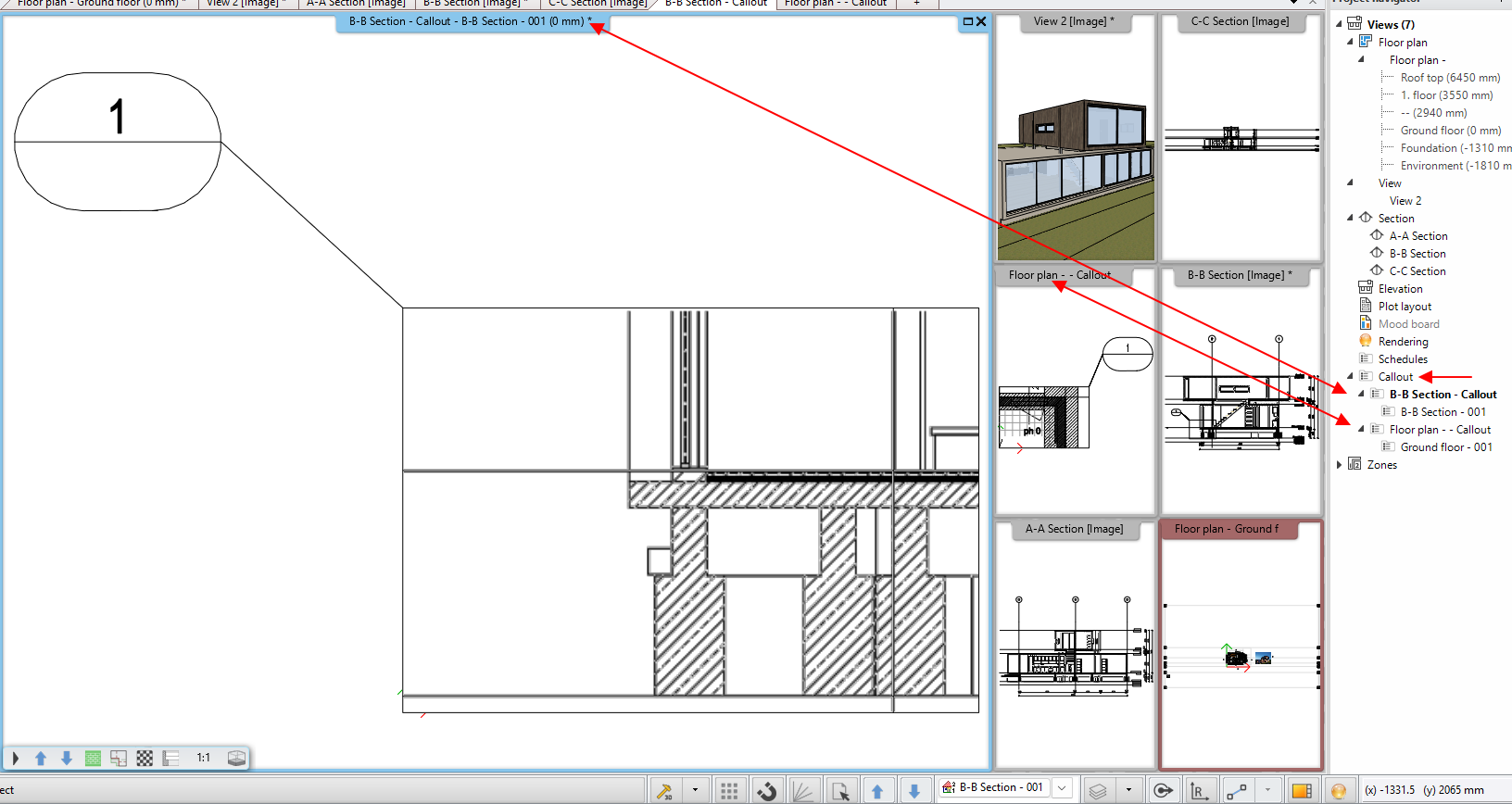Click the grid dots icon in status bar
The height and width of the screenshot is (804, 1512).
click(x=729, y=790)
